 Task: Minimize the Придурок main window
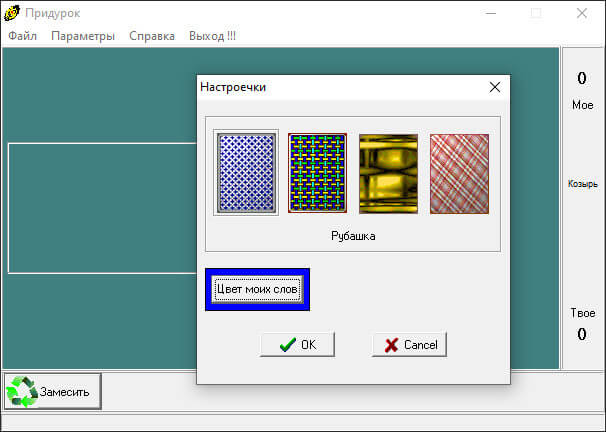coord(490,13)
